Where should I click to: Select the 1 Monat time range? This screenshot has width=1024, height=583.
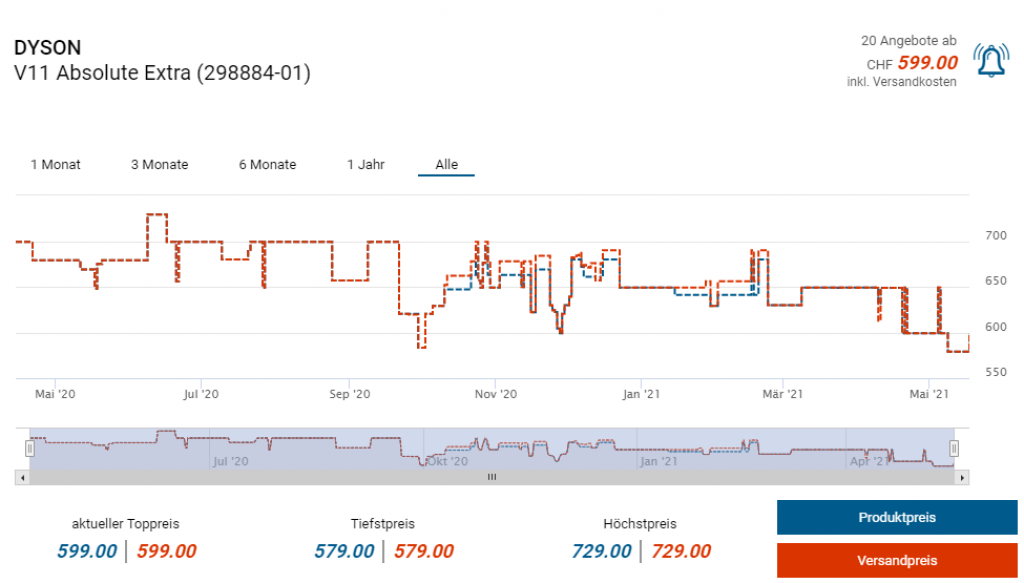coord(56,164)
